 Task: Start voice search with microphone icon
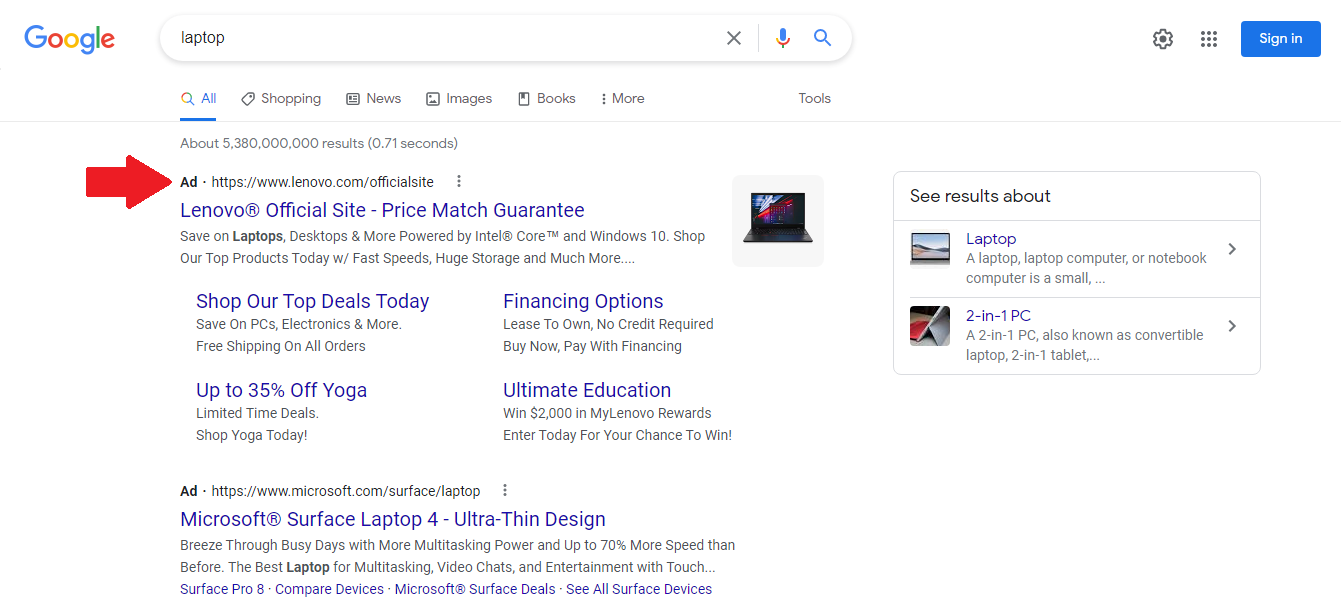pyautogui.click(x=783, y=38)
